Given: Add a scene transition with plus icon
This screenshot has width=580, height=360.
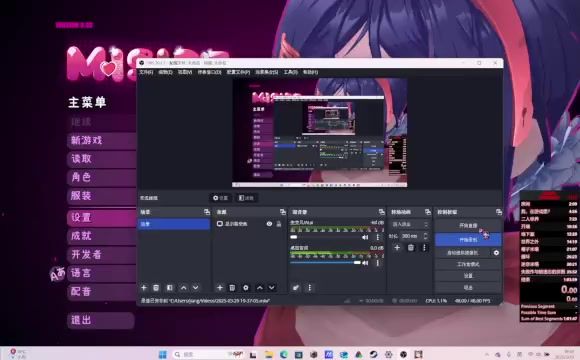Looking at the screenshot, I should coord(397,248).
